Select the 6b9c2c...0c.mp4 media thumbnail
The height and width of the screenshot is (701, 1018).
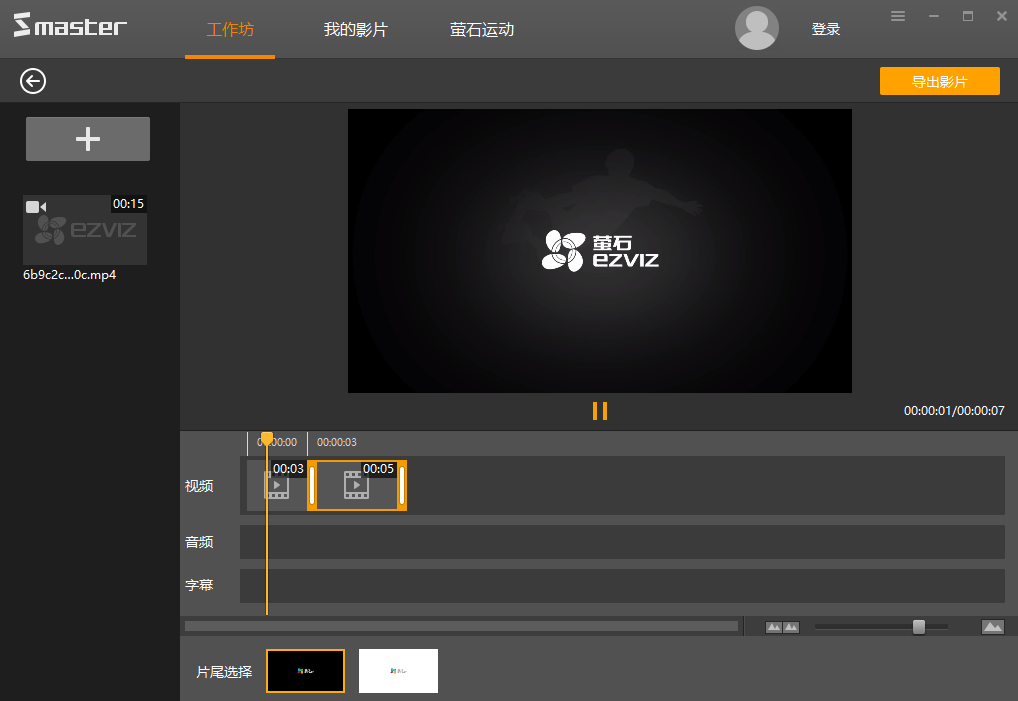click(x=85, y=231)
